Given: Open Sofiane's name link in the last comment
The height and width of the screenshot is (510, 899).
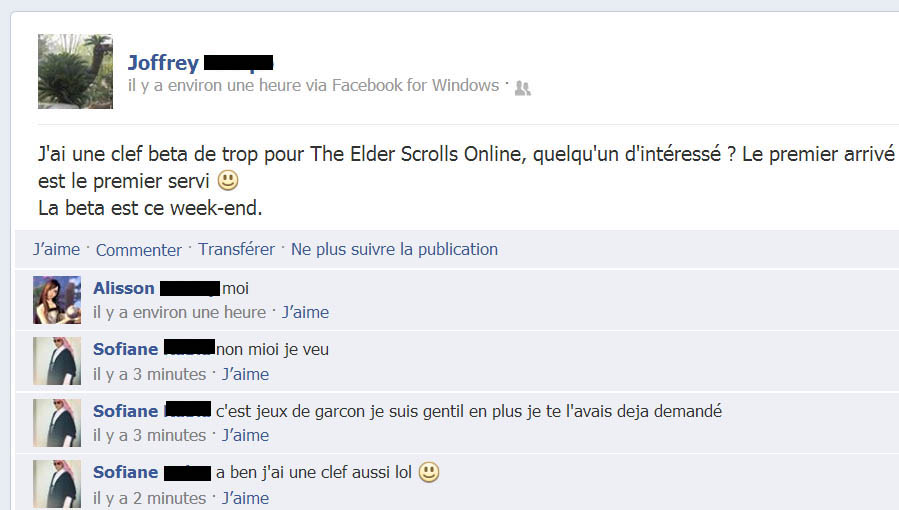Looking at the screenshot, I should click(152, 472).
